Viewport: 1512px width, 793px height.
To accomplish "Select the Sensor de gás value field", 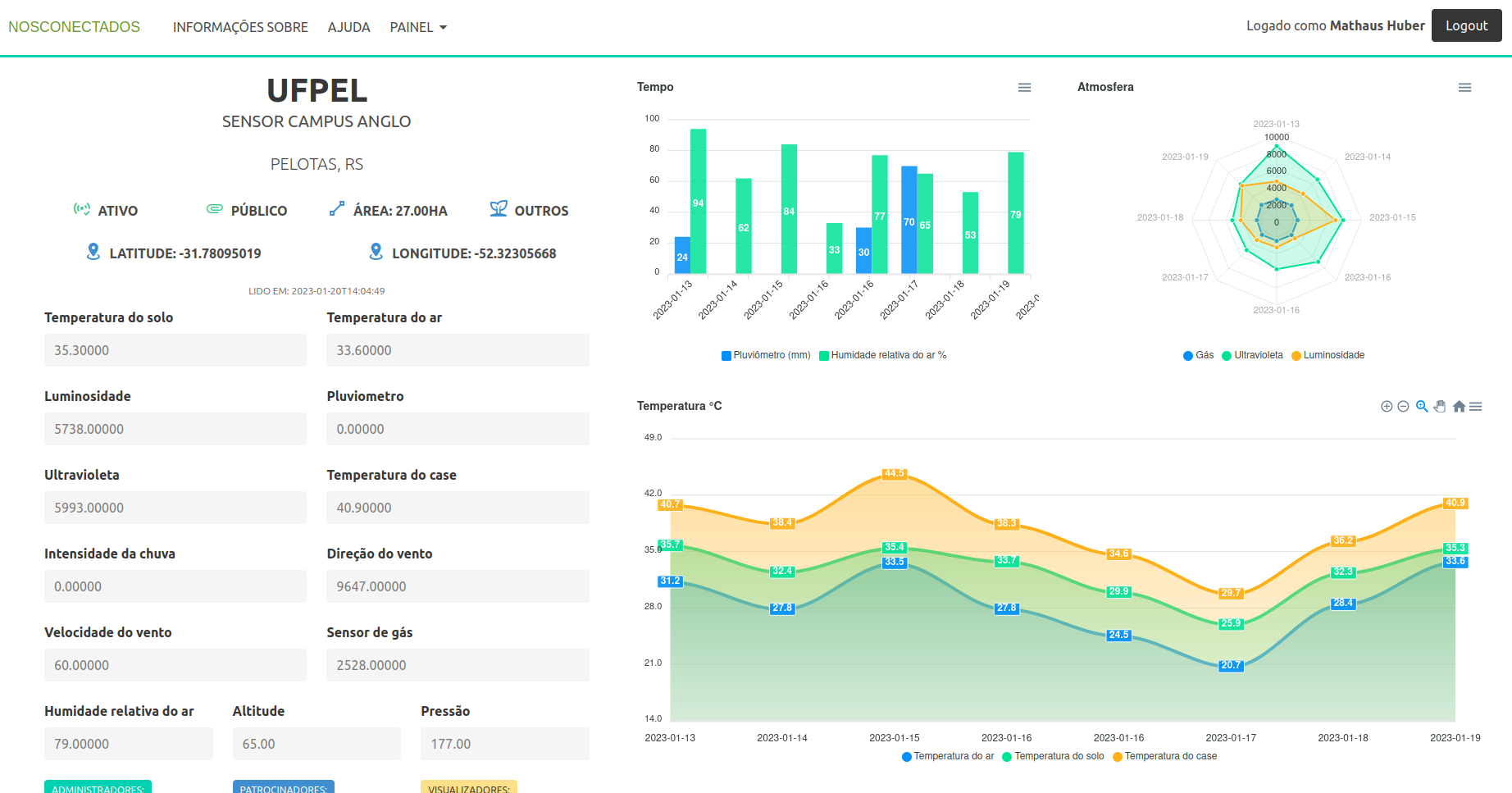I will [458, 665].
